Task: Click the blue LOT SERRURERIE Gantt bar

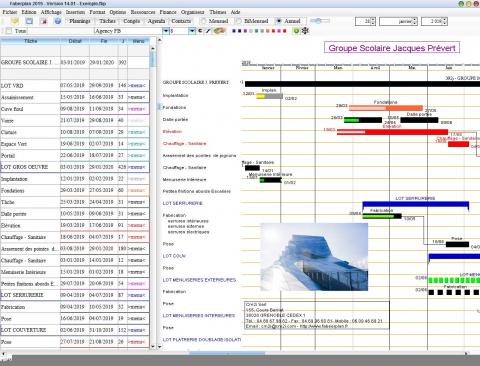Action: 415,204
